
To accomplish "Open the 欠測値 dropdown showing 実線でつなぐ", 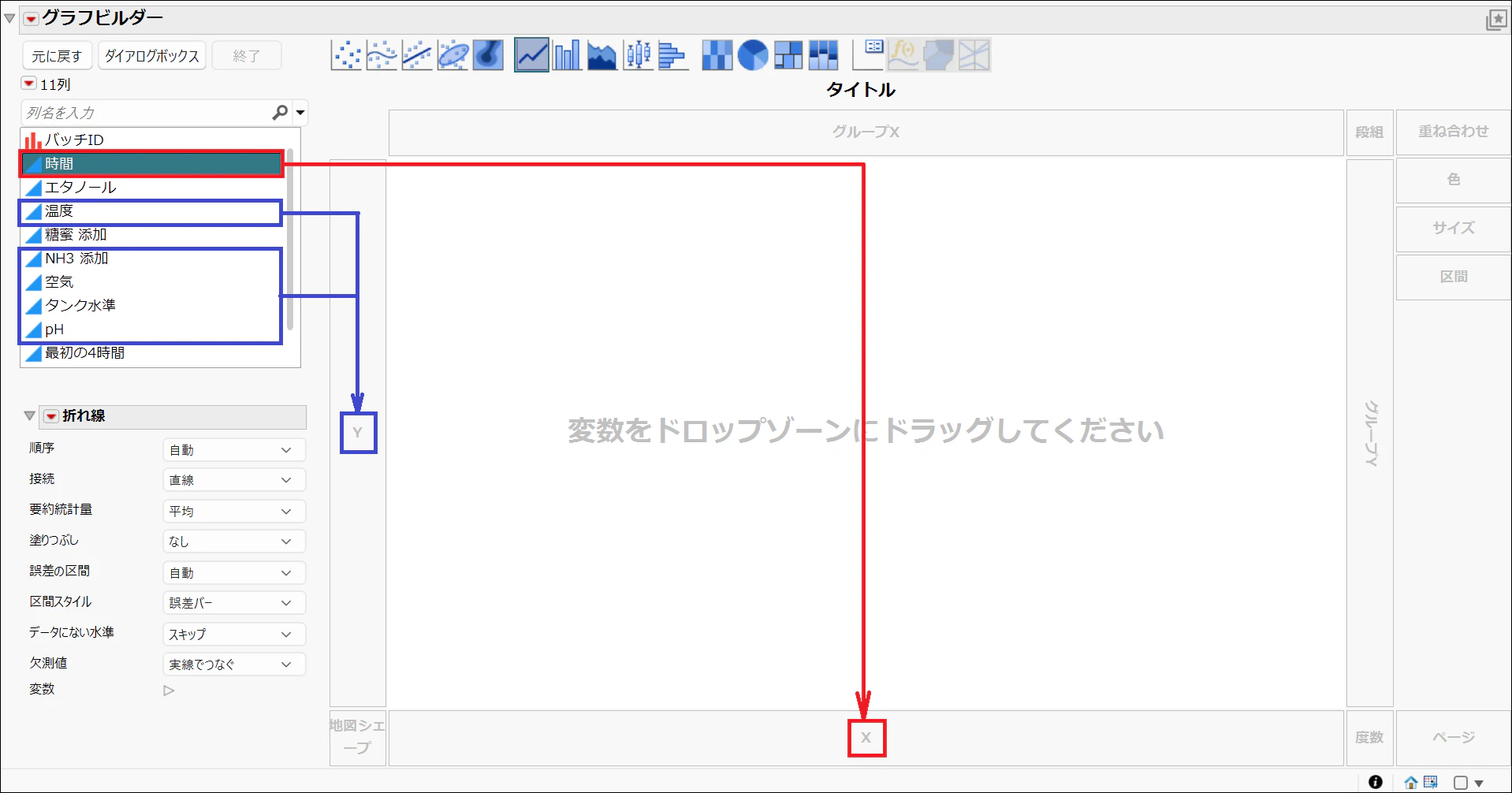I will (234, 665).
